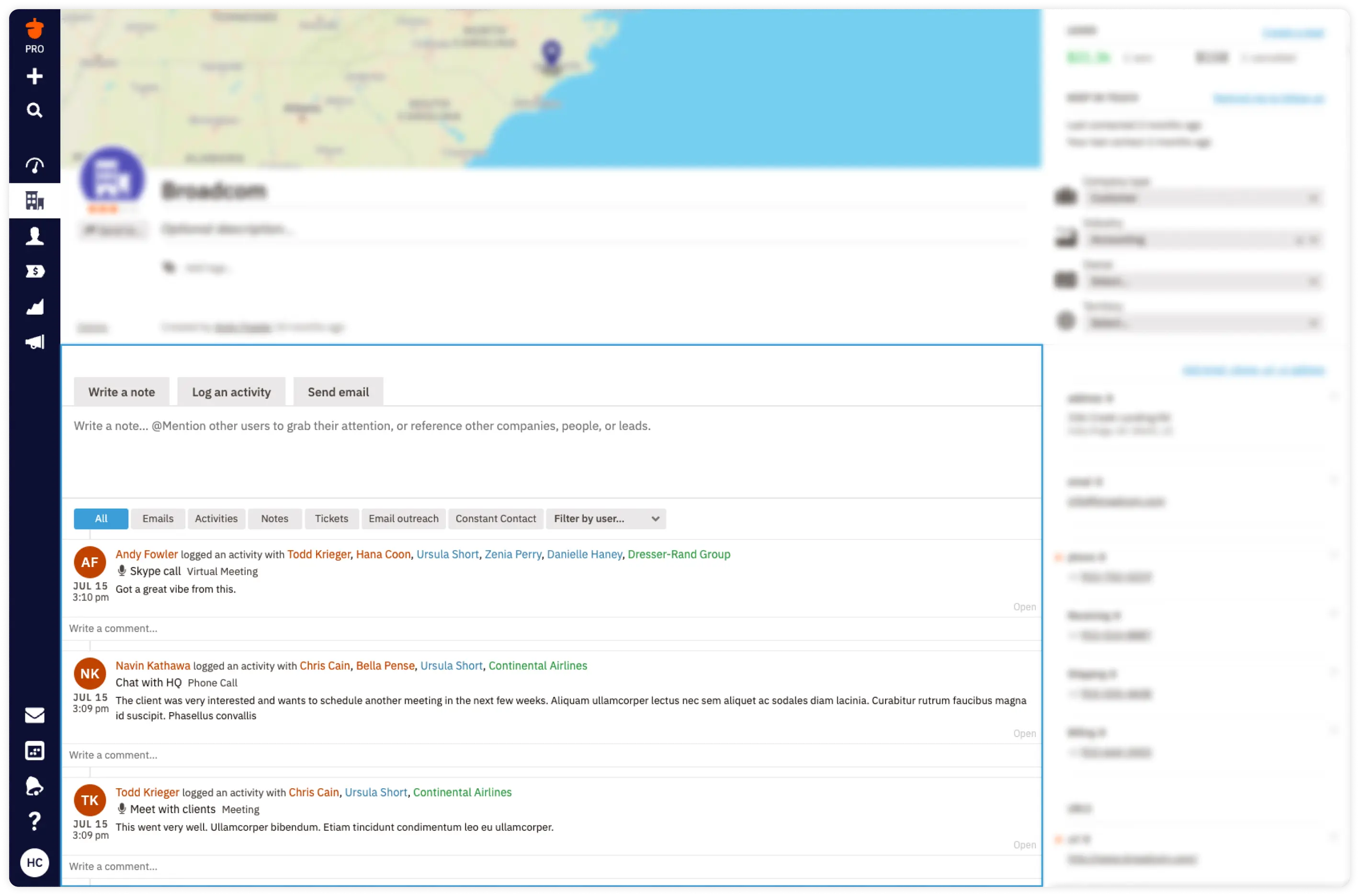Viewport: 1359px width, 896px height.
Task: Click the Log an activity button
Action: [x=231, y=391]
